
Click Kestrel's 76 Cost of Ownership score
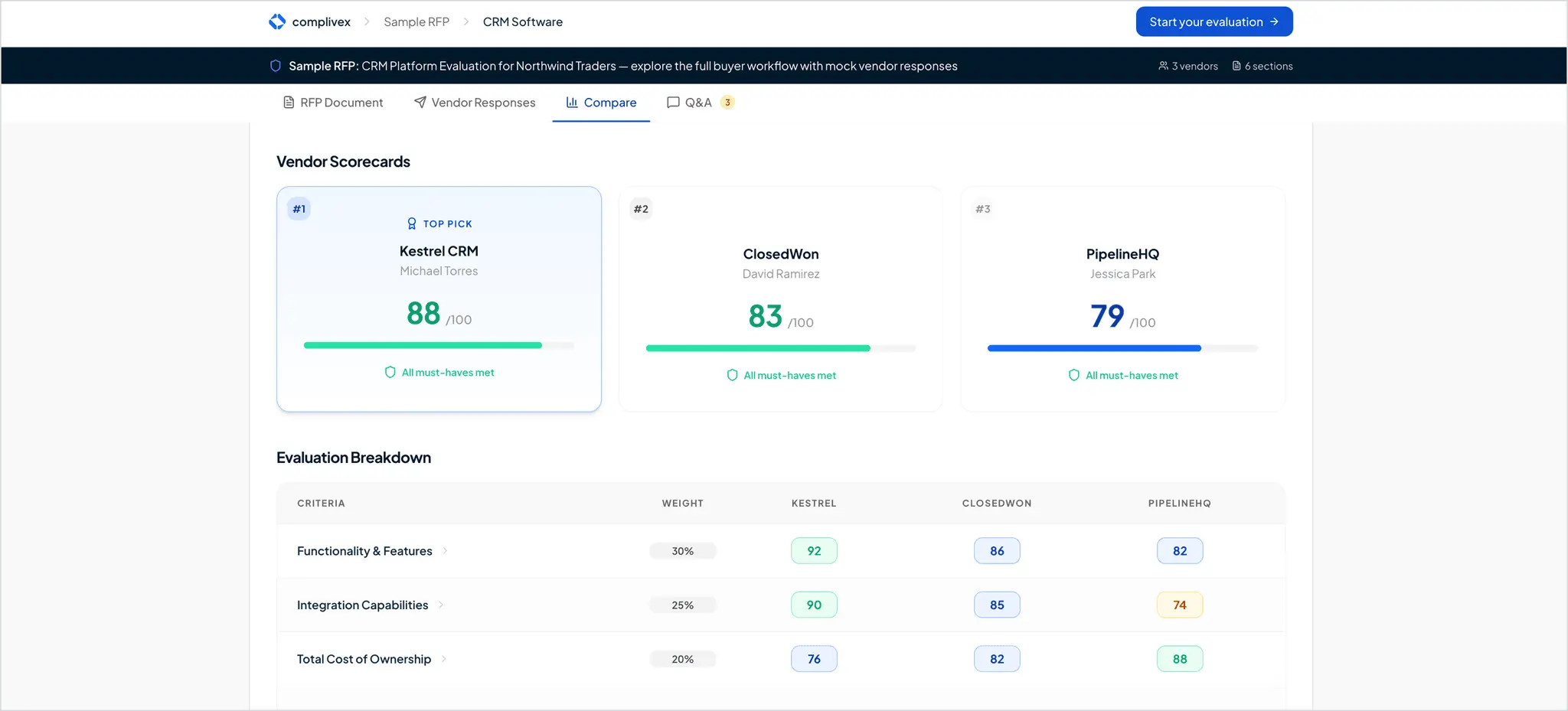click(x=814, y=659)
